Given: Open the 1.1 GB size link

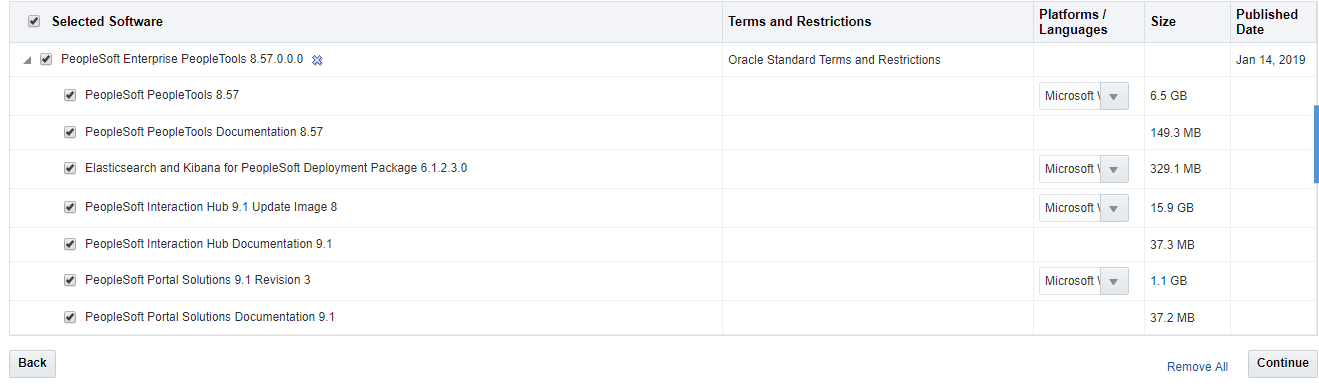Looking at the screenshot, I should point(1168,281).
